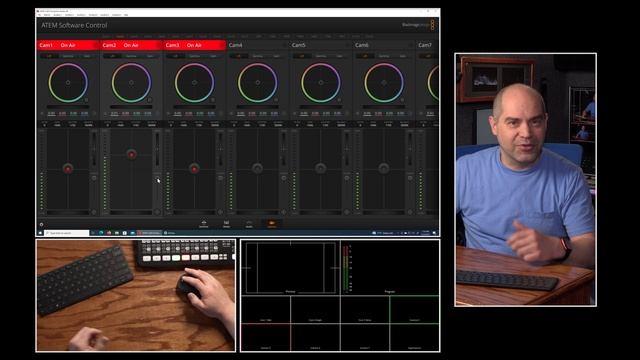Screen dimensions: 640x360
Task: Click the ATEM Software Control taskbar button
Action: tap(149, 233)
